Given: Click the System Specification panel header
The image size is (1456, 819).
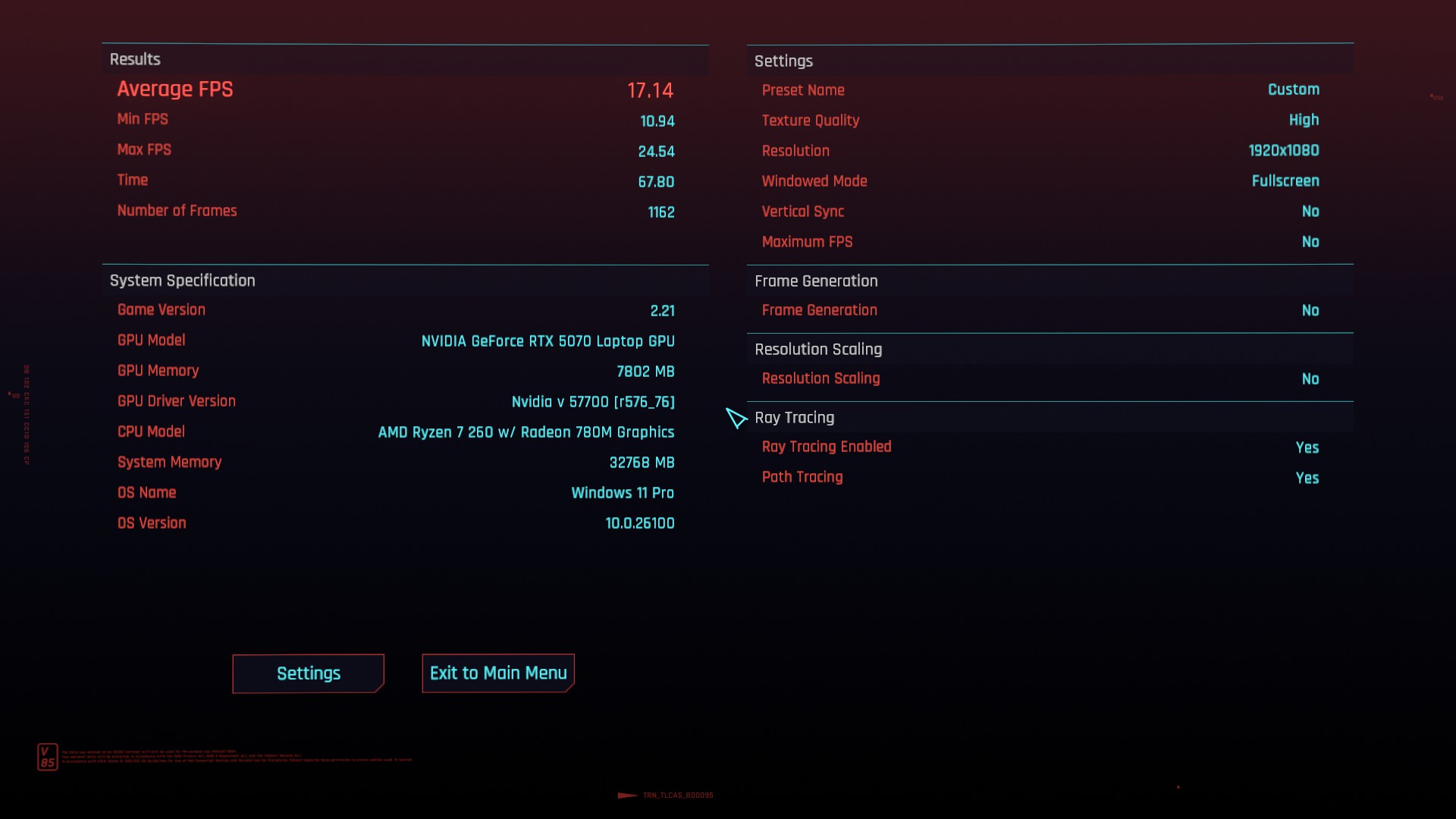Looking at the screenshot, I should [182, 281].
